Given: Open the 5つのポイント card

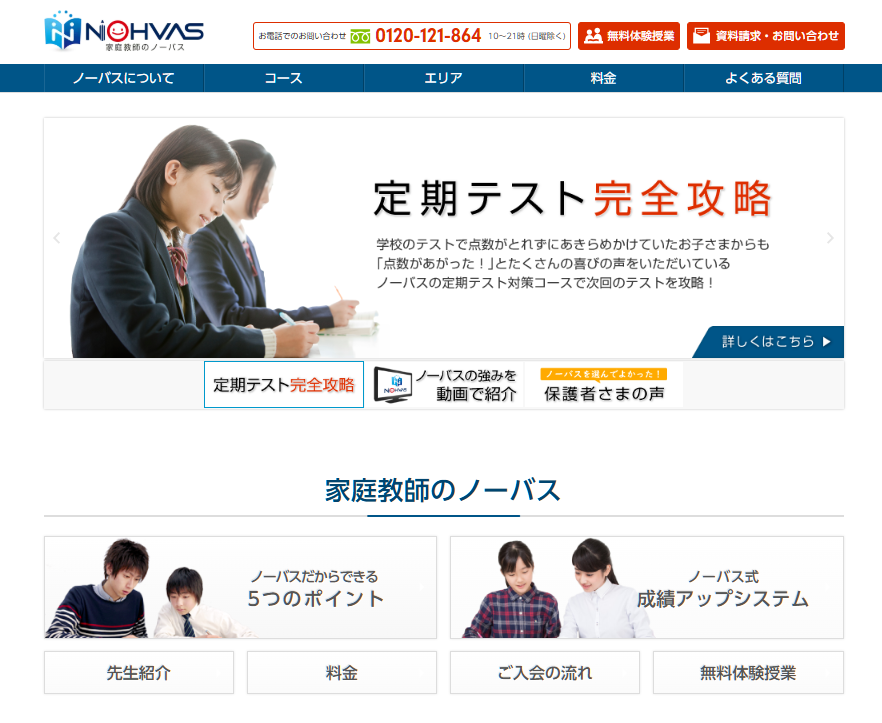Looking at the screenshot, I should [241, 587].
